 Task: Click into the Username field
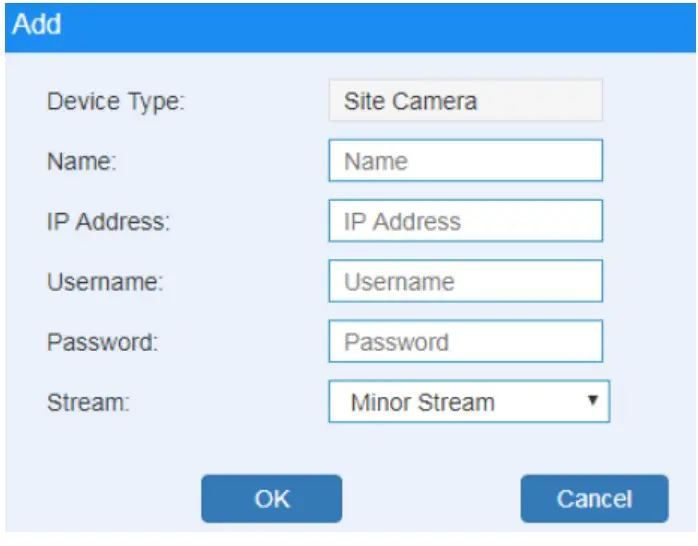tap(465, 281)
